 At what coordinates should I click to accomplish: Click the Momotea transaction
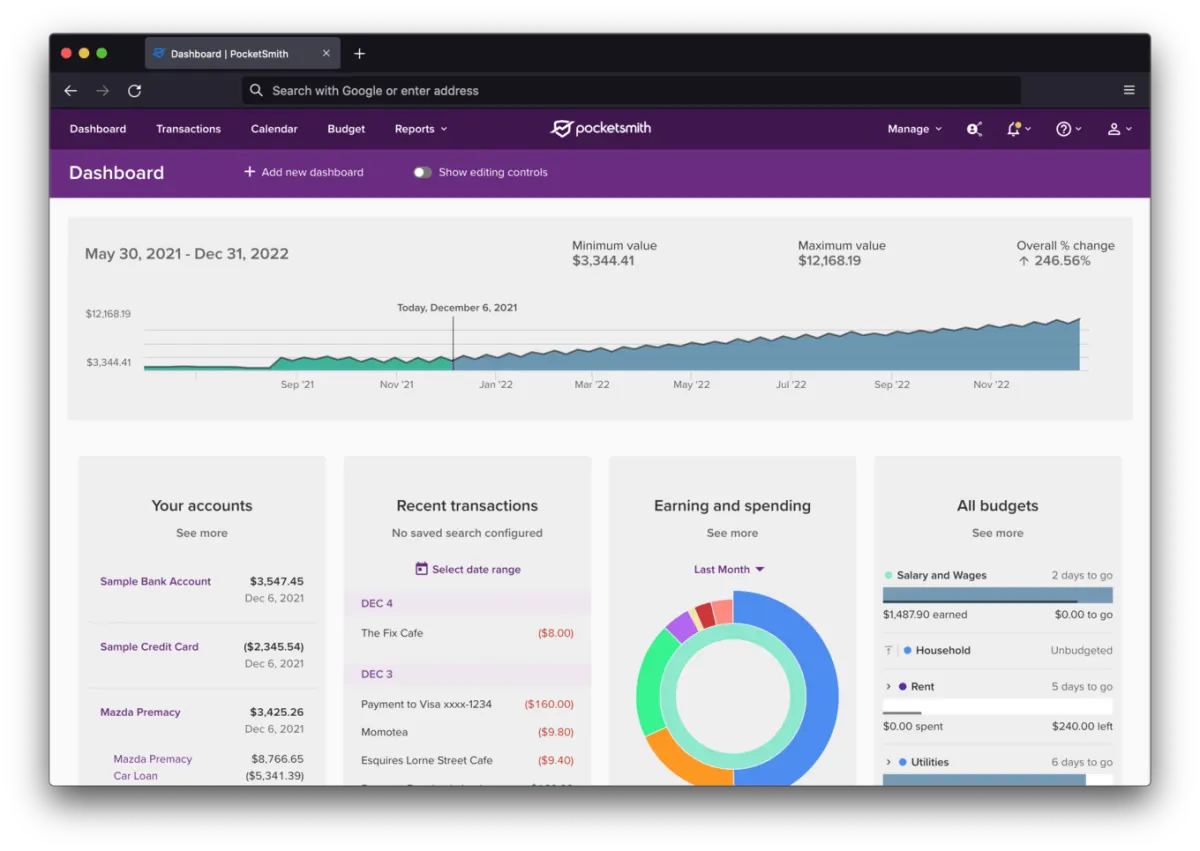point(467,732)
